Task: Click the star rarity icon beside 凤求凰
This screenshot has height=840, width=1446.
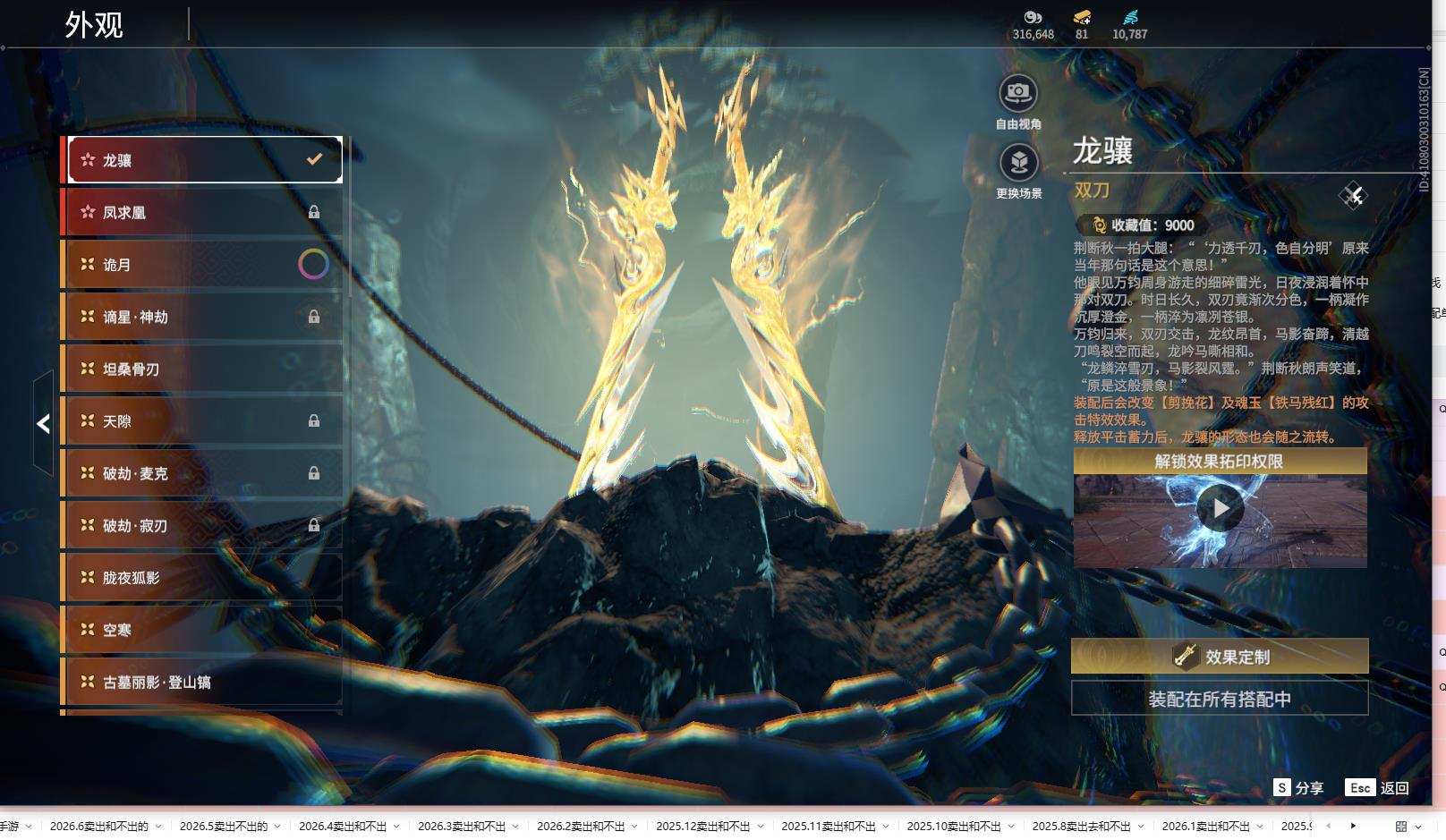Action: [88, 212]
